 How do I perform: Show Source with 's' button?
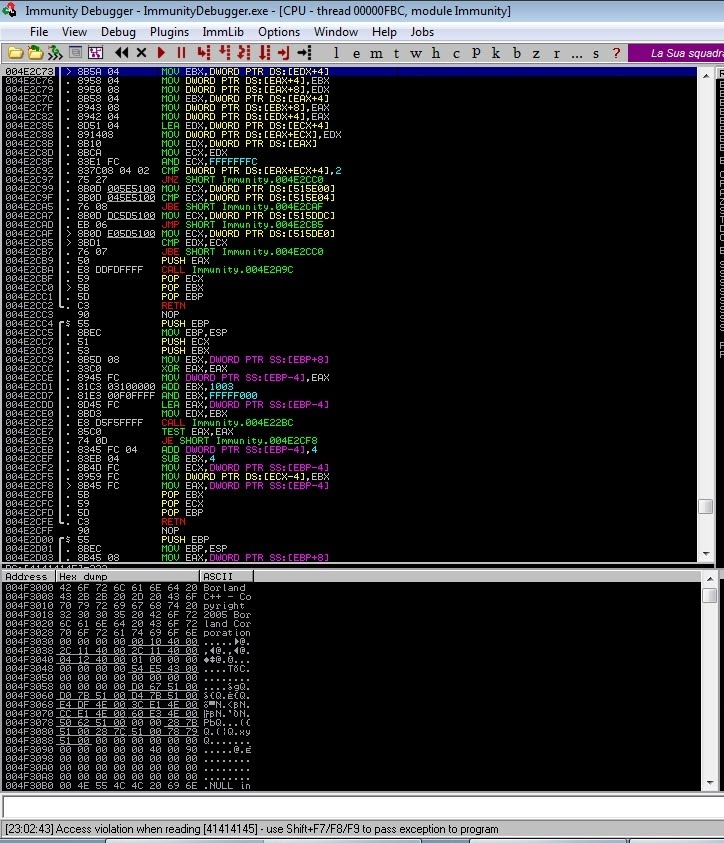[x=596, y=53]
